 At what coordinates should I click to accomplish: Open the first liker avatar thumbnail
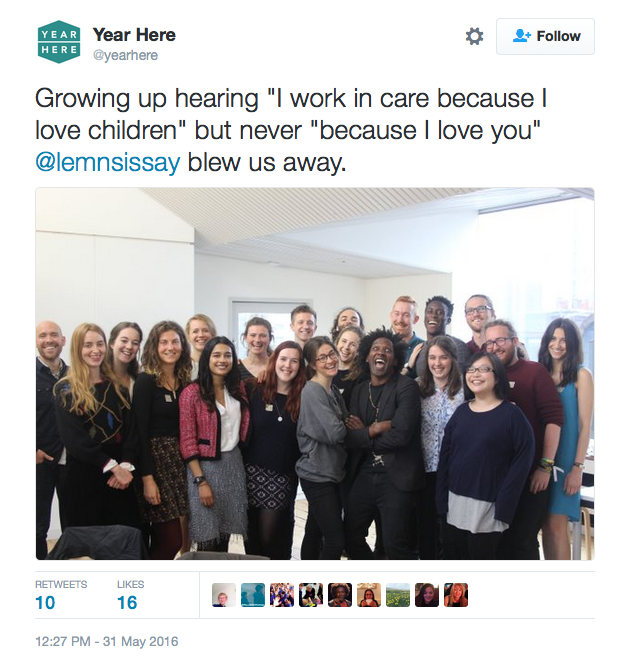224,595
